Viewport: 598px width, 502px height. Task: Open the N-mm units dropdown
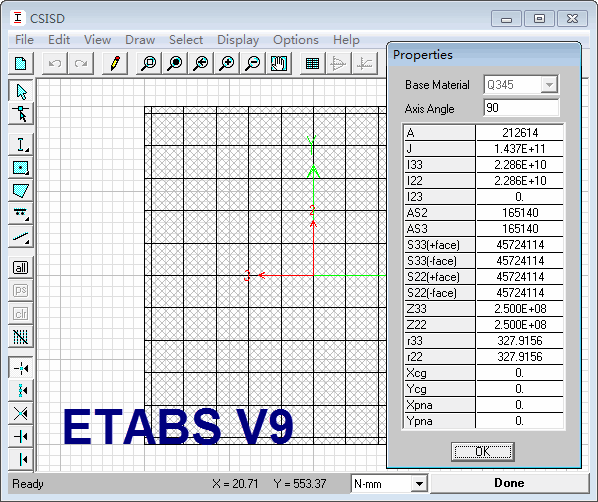(419, 484)
